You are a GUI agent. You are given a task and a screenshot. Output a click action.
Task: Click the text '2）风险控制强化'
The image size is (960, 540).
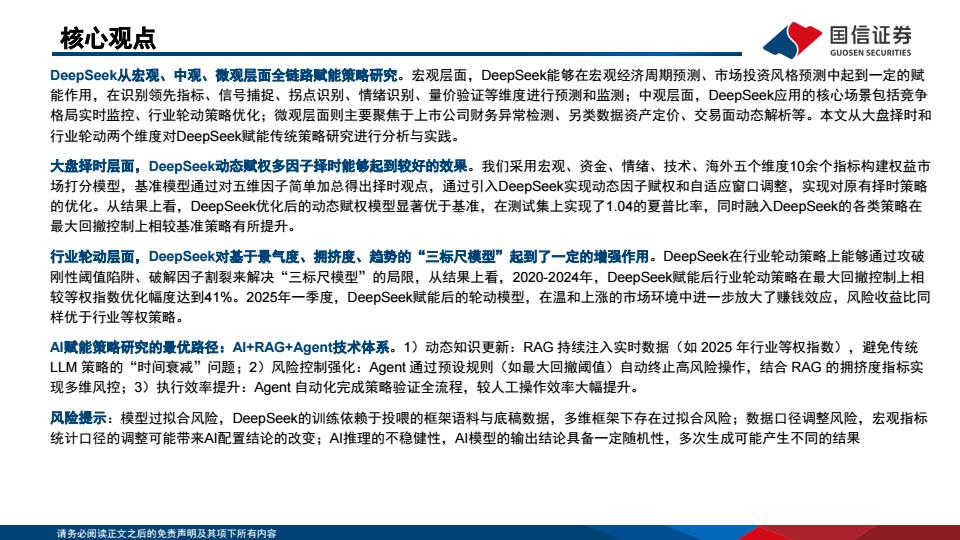[301, 367]
